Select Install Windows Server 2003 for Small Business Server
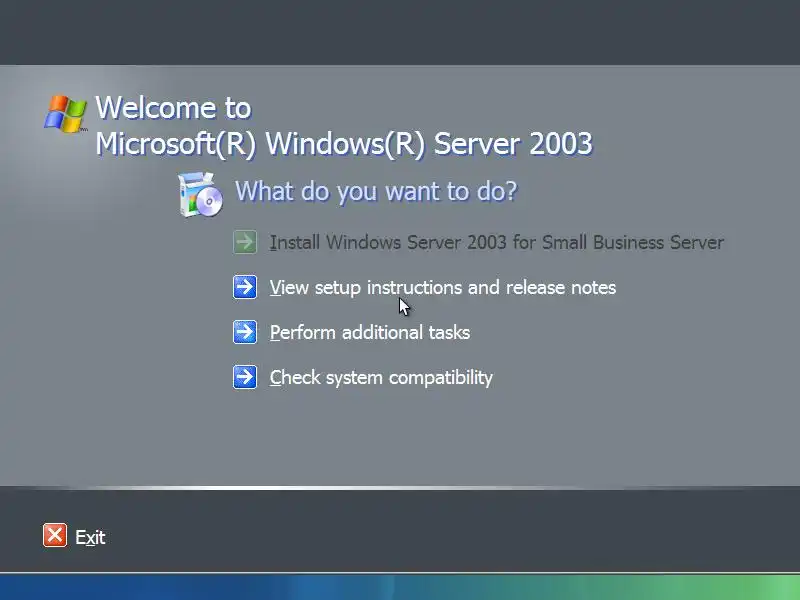Screen dimensions: 800x600 496,242
